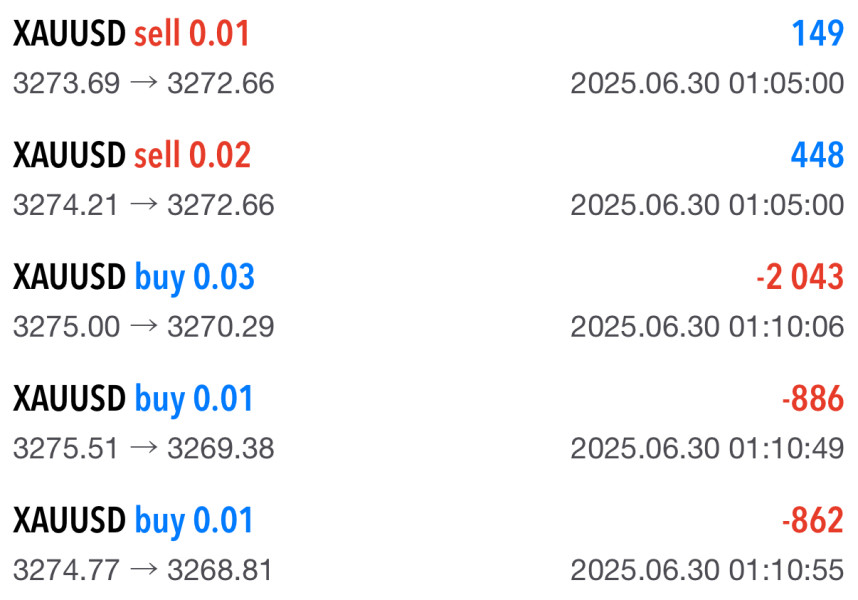858x600 pixels.
Task: Click the 01:10:55 close timestamp
Action: pos(707,570)
